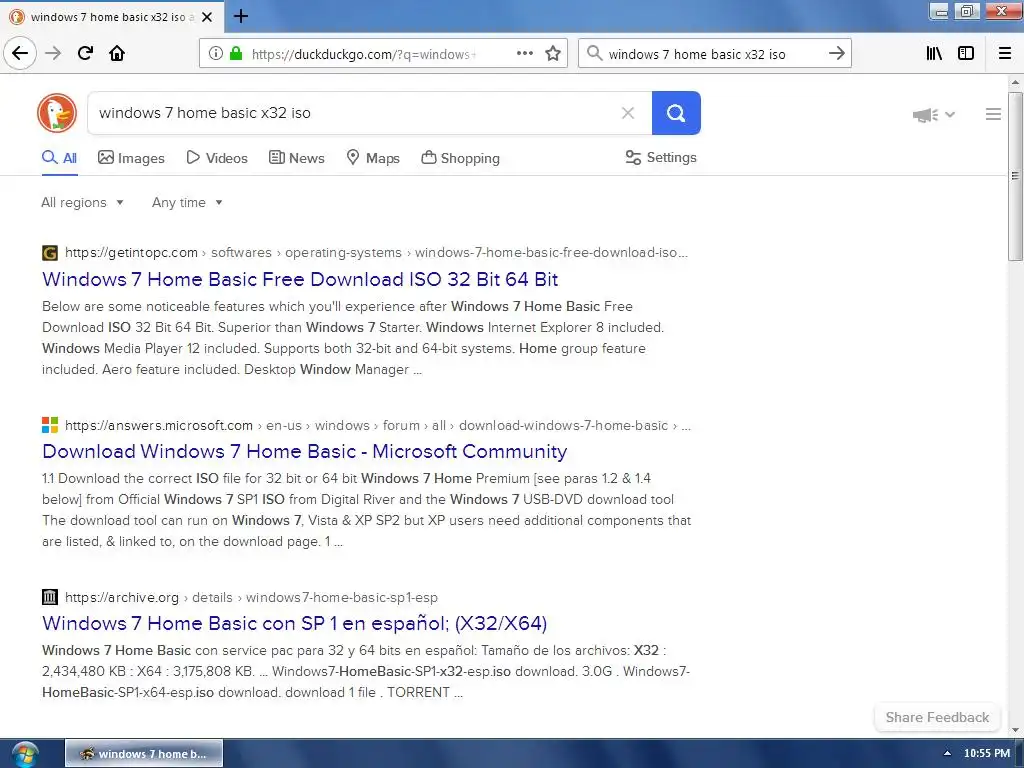Open the megaphone announcements dropdown
The width and height of the screenshot is (1024, 768).
(934, 115)
